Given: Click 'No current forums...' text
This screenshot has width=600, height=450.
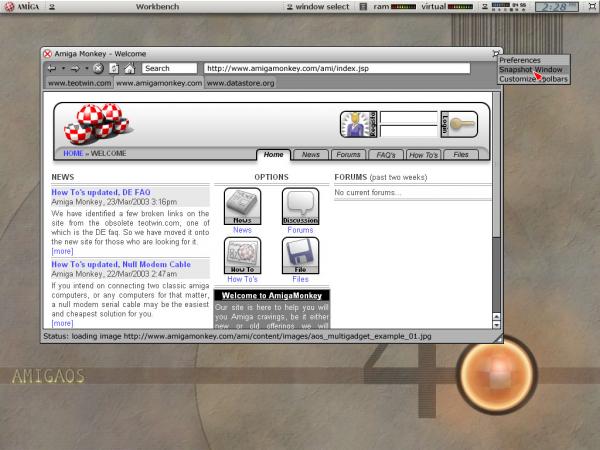Looking at the screenshot, I should pos(368,192).
